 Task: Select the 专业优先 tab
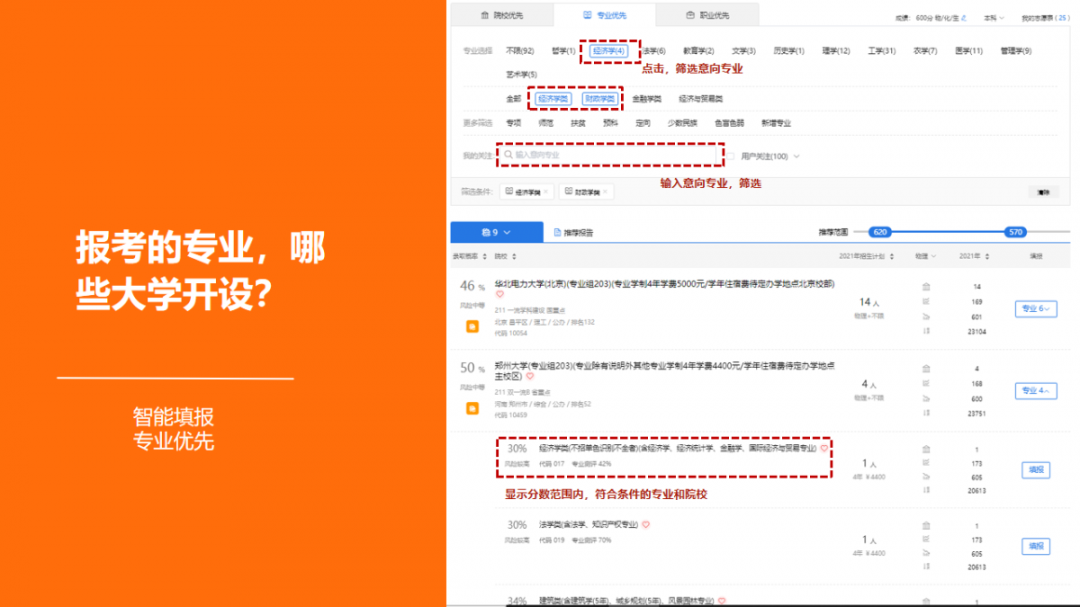pyautogui.click(x=604, y=15)
